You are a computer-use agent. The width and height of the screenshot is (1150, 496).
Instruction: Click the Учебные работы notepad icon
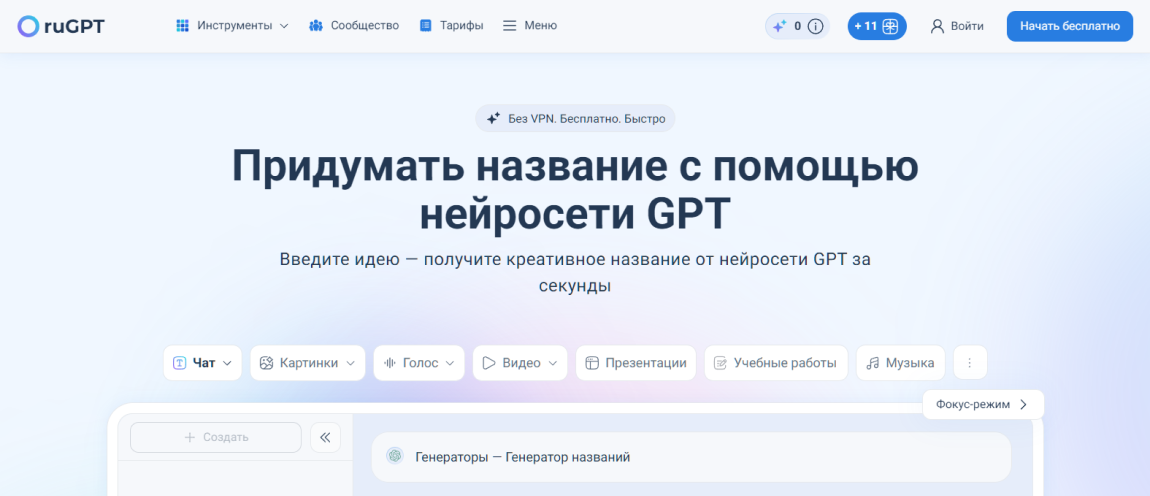point(721,363)
